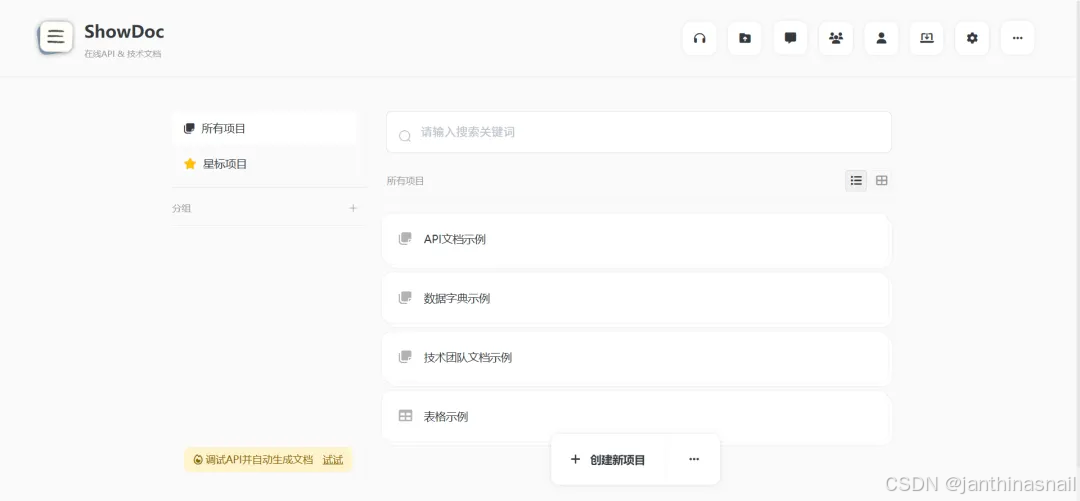Open the message chat bubble icon
The height and width of the screenshot is (501, 1080).
click(x=790, y=39)
